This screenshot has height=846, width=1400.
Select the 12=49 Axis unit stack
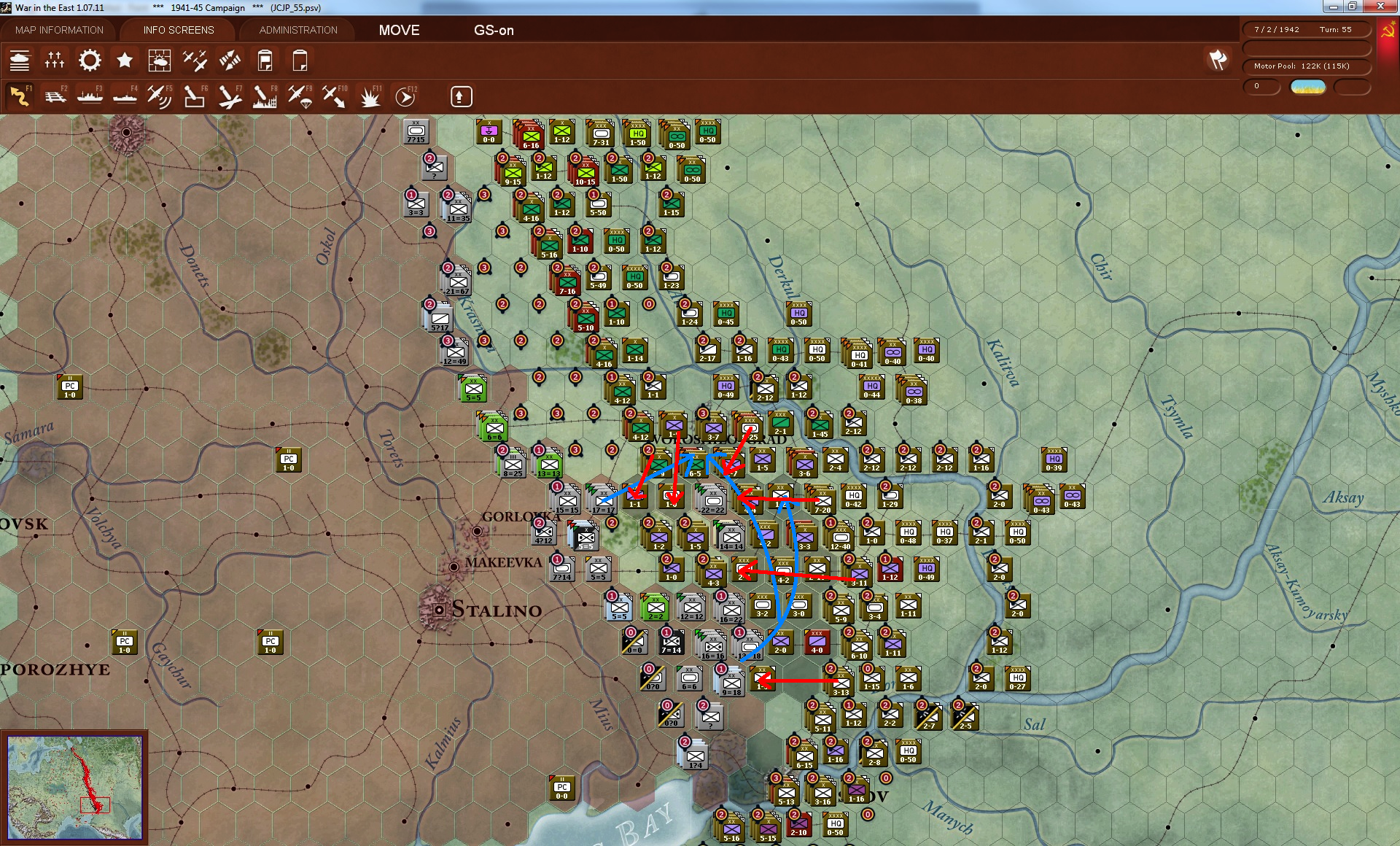pyautogui.click(x=455, y=352)
